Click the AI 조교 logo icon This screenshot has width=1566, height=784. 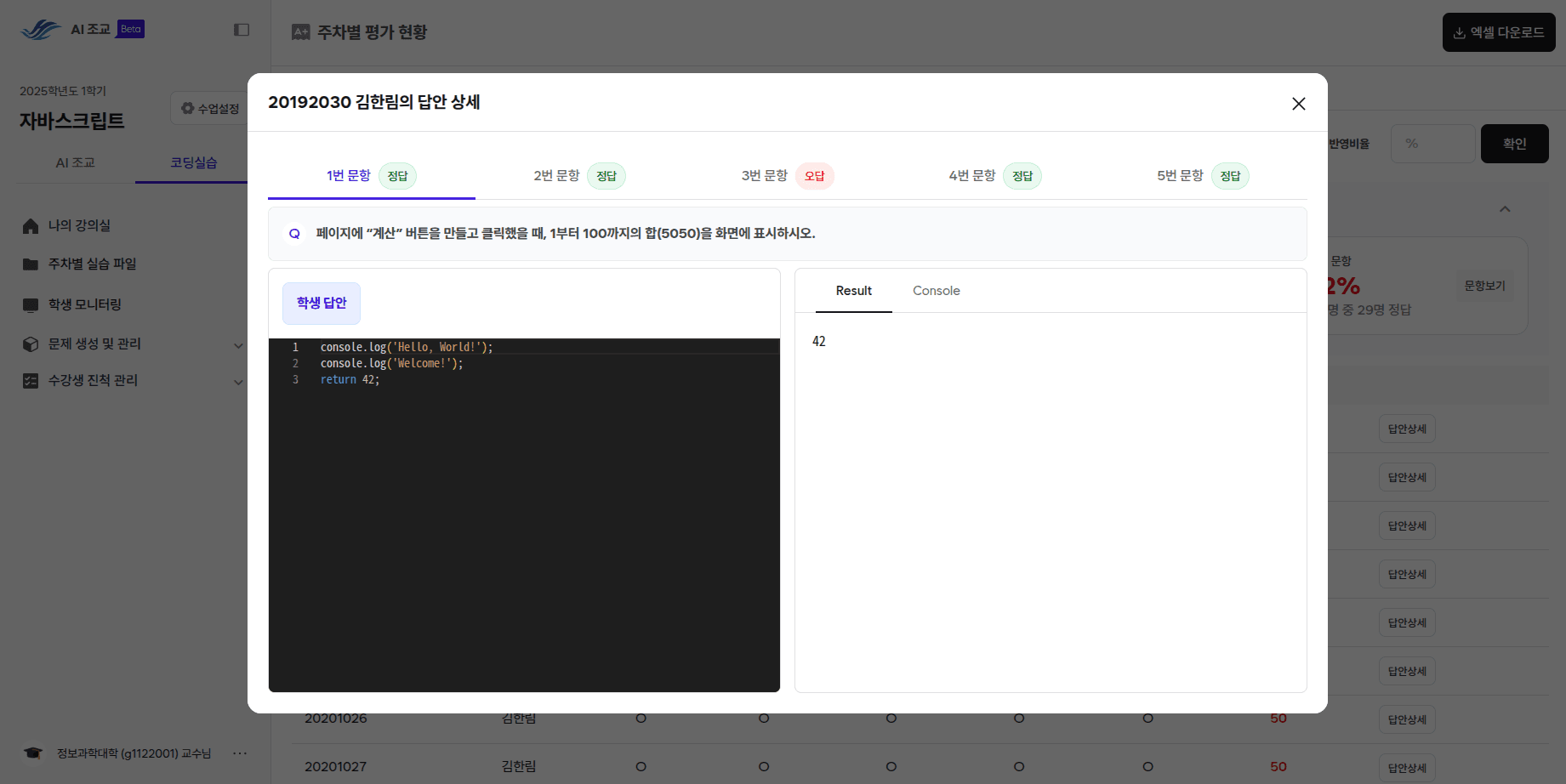click(41, 30)
